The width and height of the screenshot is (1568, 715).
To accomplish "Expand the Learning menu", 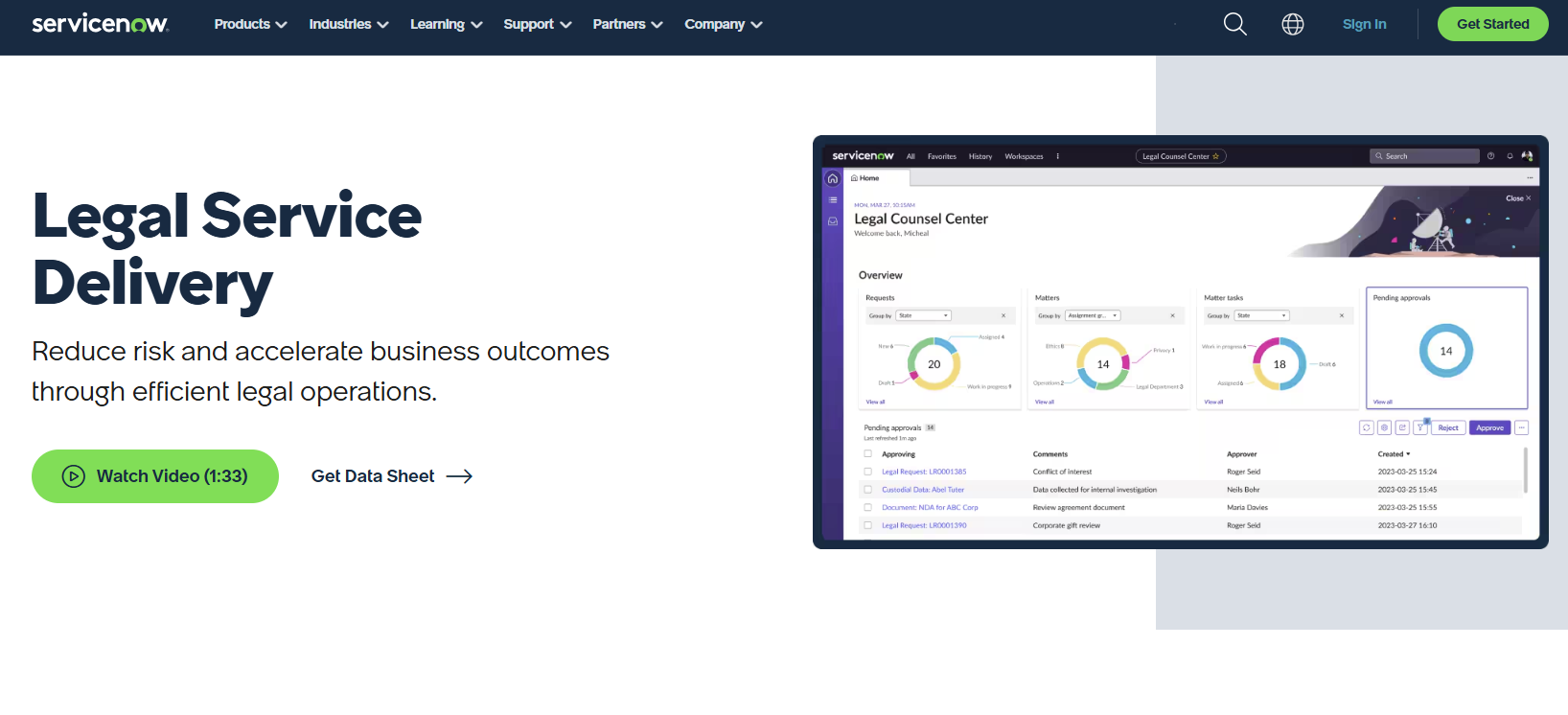I will 447,24.
